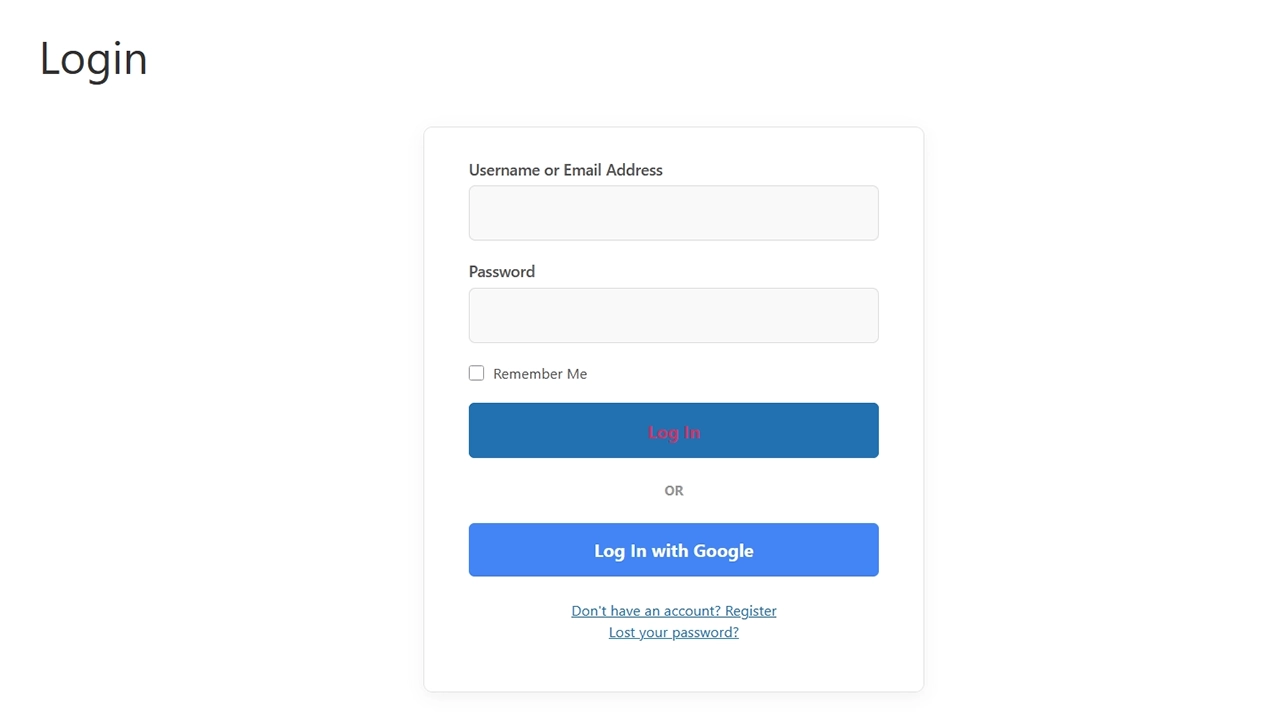Start password recovery via Lost your password
1280x720 pixels.
(x=673, y=633)
